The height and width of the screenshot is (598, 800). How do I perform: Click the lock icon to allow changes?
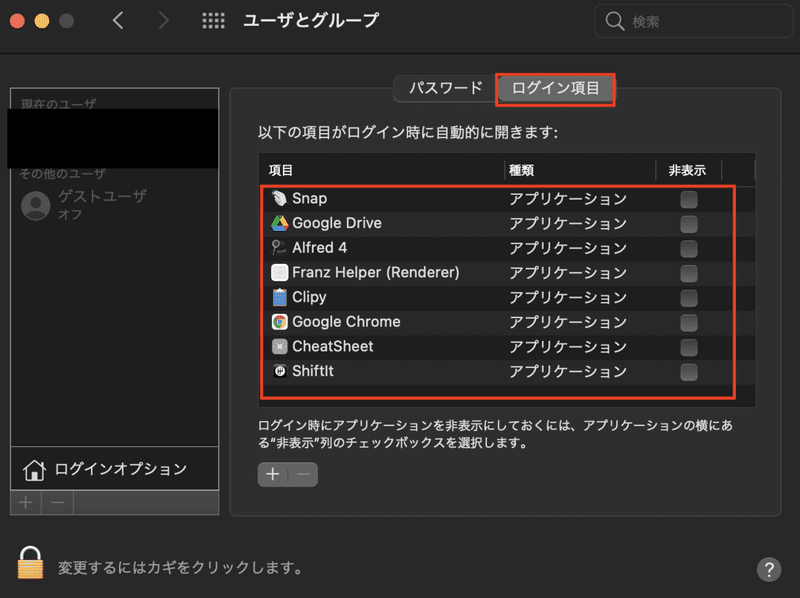tap(31, 563)
